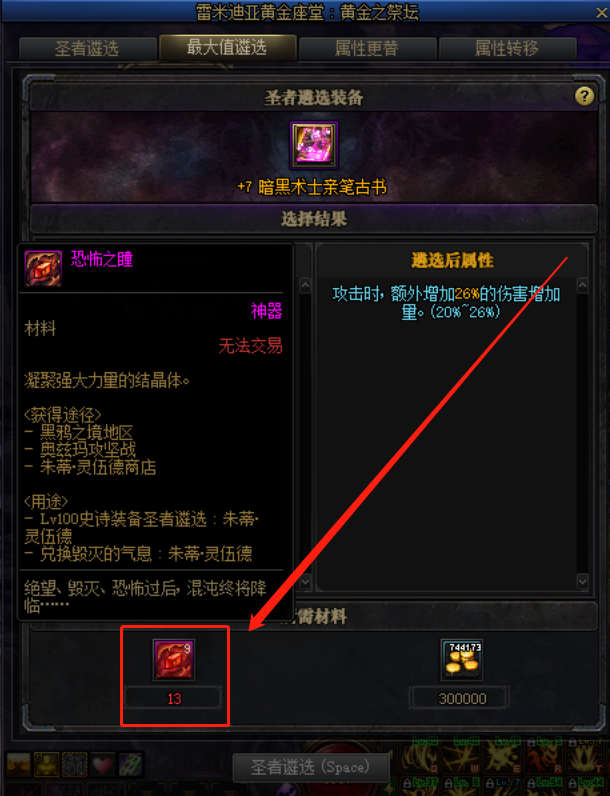The image size is (610, 796).
Task: Click down arrow of left panel scrollbar
Action: click(x=305, y=581)
